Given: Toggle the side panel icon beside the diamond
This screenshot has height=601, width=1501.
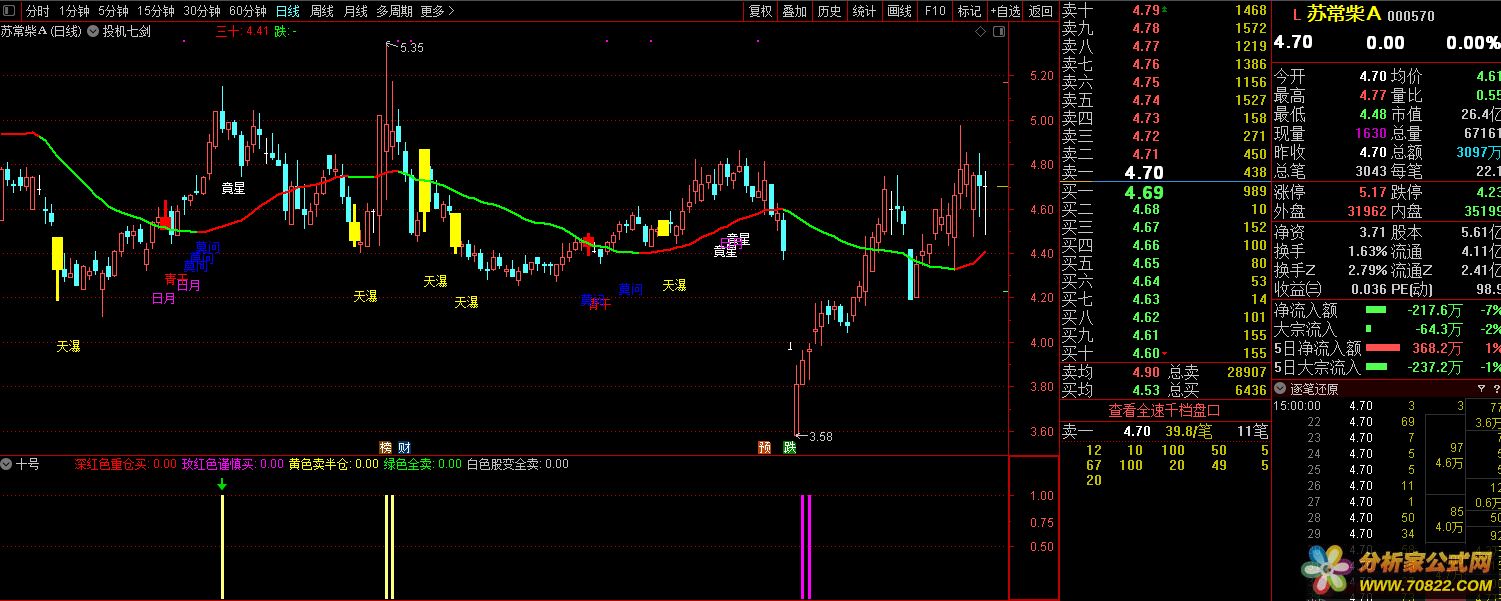Looking at the screenshot, I should click(x=998, y=32).
